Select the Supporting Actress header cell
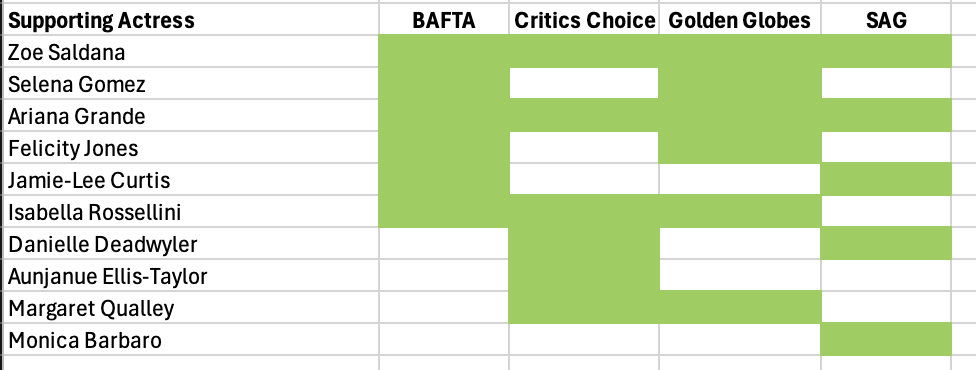The width and height of the screenshot is (976, 370). (191, 20)
